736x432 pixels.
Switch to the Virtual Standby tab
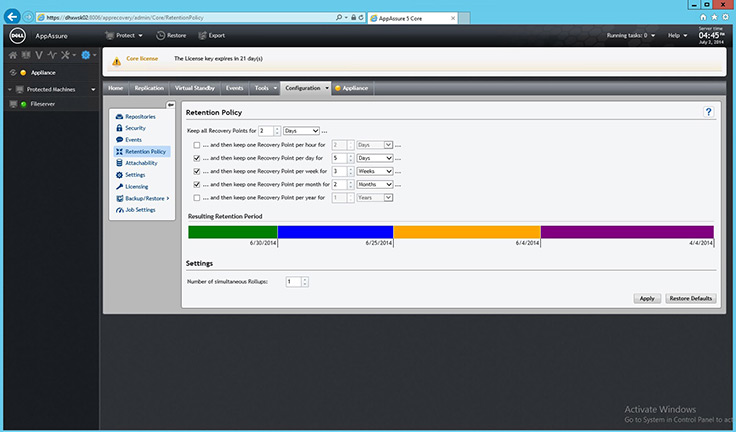coord(195,88)
